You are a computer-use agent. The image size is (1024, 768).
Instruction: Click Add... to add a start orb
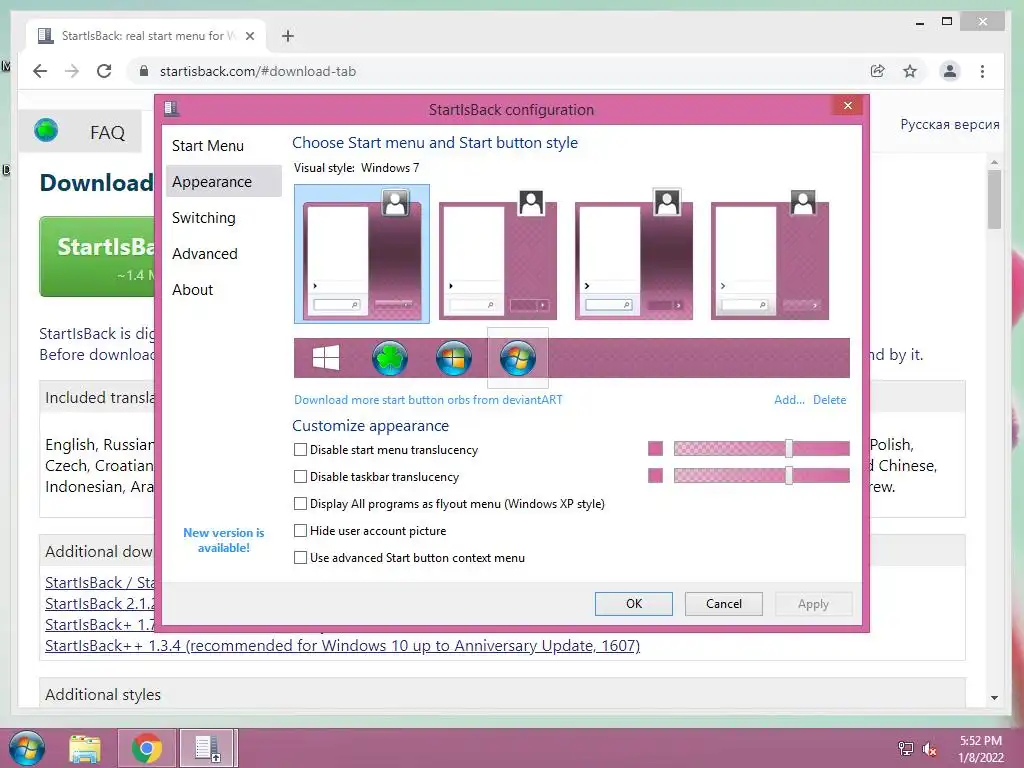coord(789,400)
